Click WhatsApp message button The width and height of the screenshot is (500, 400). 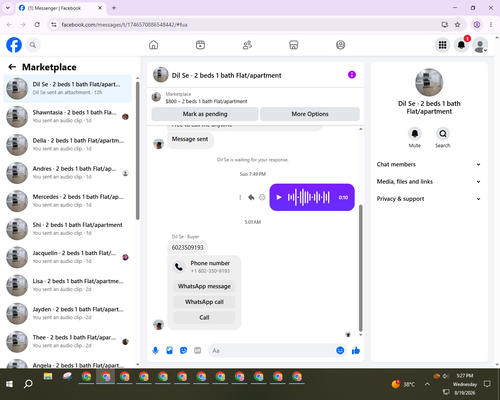pyautogui.click(x=204, y=286)
